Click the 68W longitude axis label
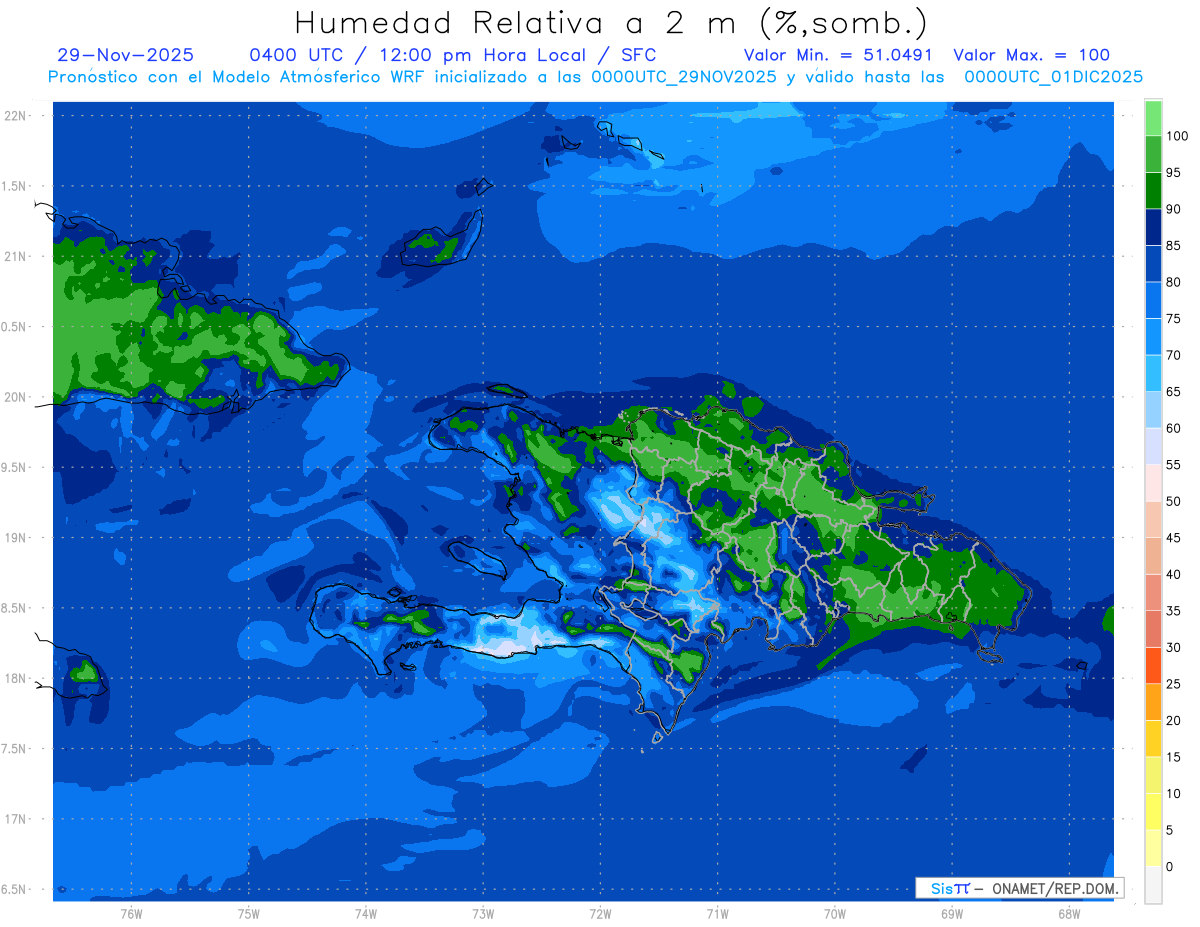1200x927 pixels. [1068, 913]
